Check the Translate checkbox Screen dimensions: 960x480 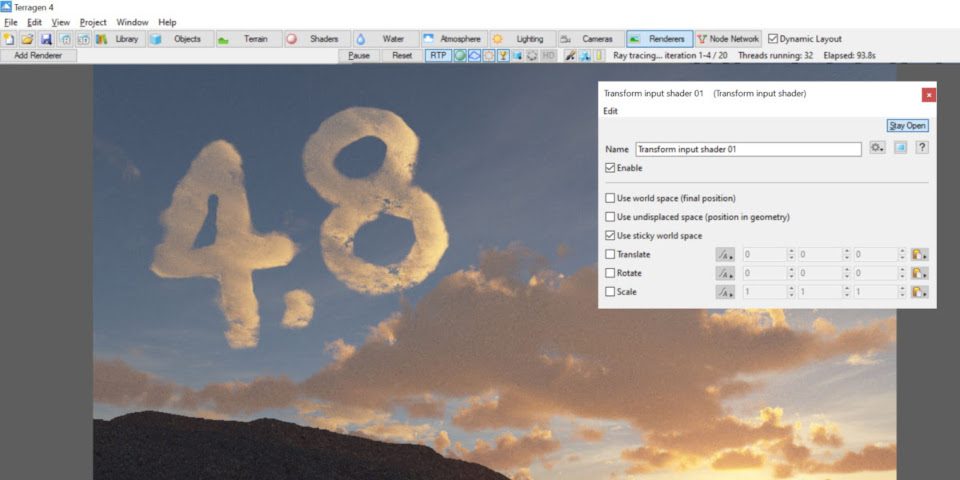[611, 255]
